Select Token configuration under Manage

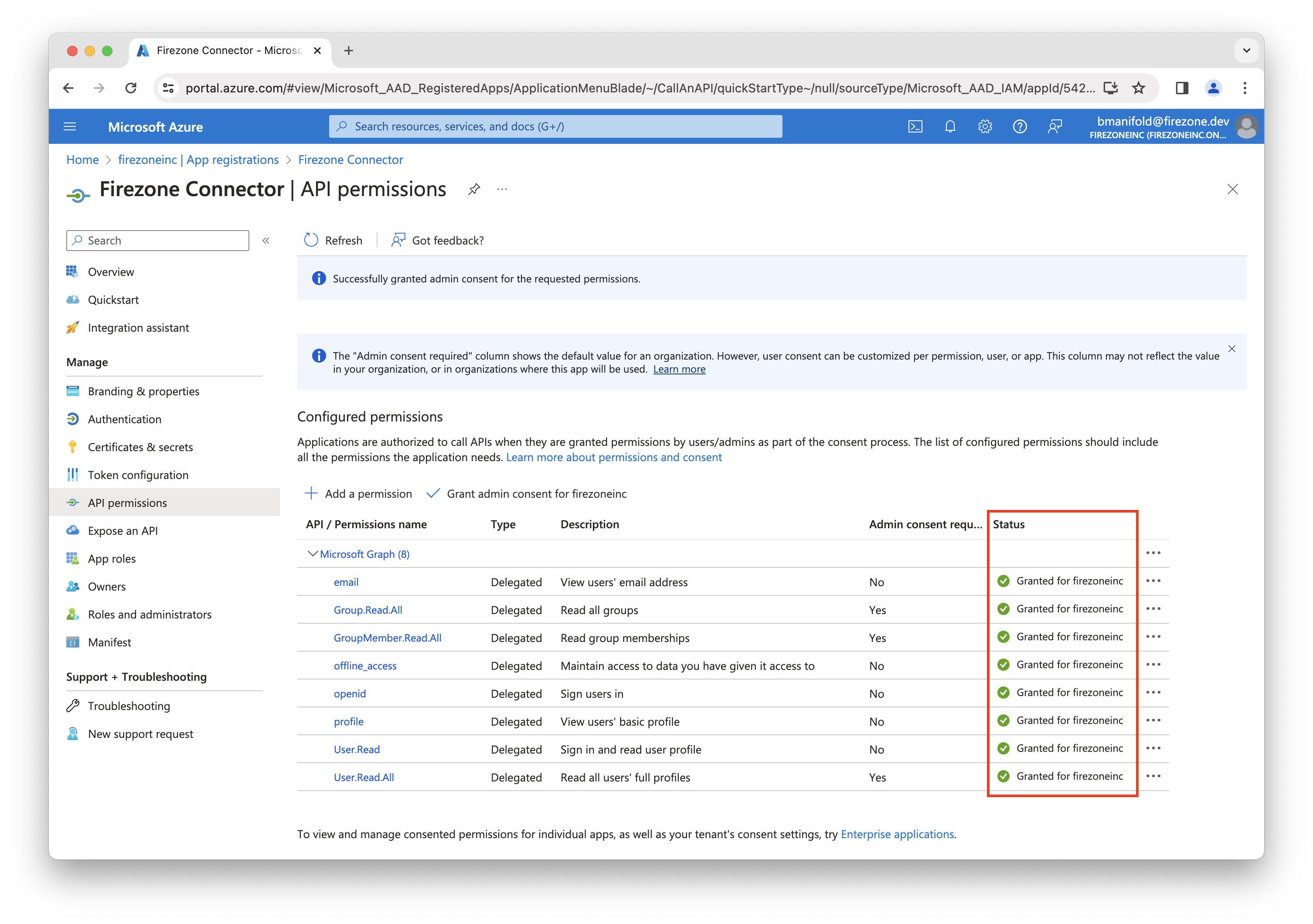pyautogui.click(x=138, y=475)
